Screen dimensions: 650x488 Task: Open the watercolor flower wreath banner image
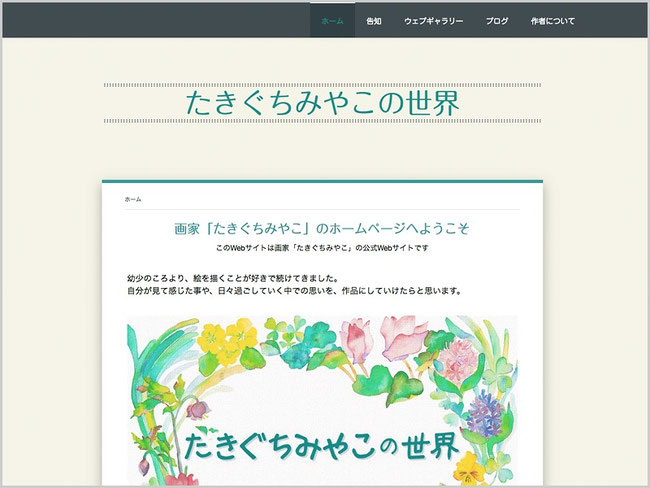322,401
